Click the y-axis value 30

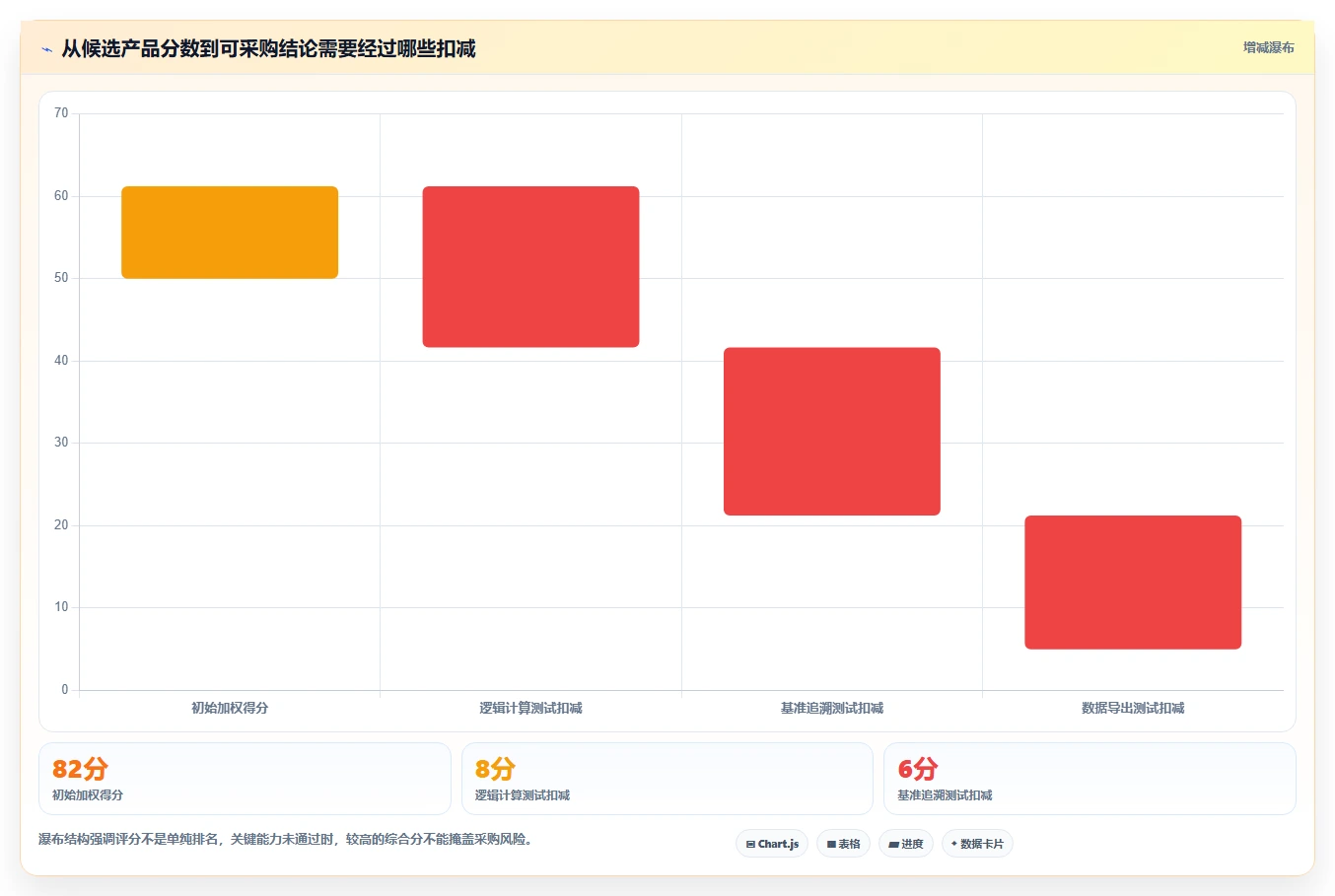point(61,443)
